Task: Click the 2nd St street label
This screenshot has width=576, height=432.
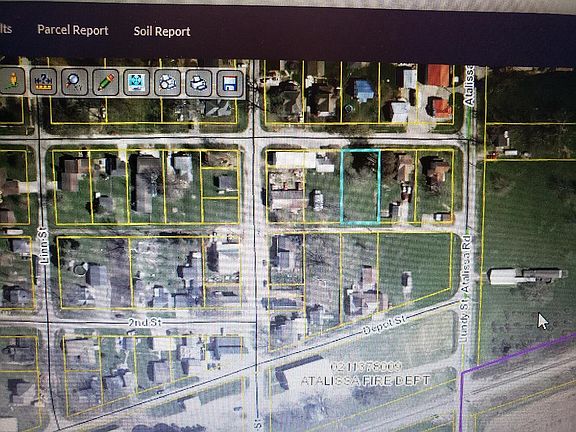Action: click(x=145, y=323)
